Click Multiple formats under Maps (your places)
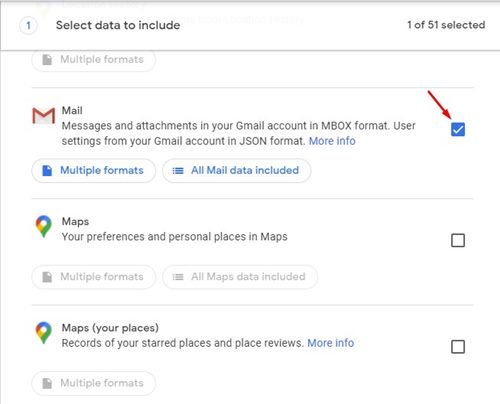Screen dimensions: 500x404 coord(94,383)
